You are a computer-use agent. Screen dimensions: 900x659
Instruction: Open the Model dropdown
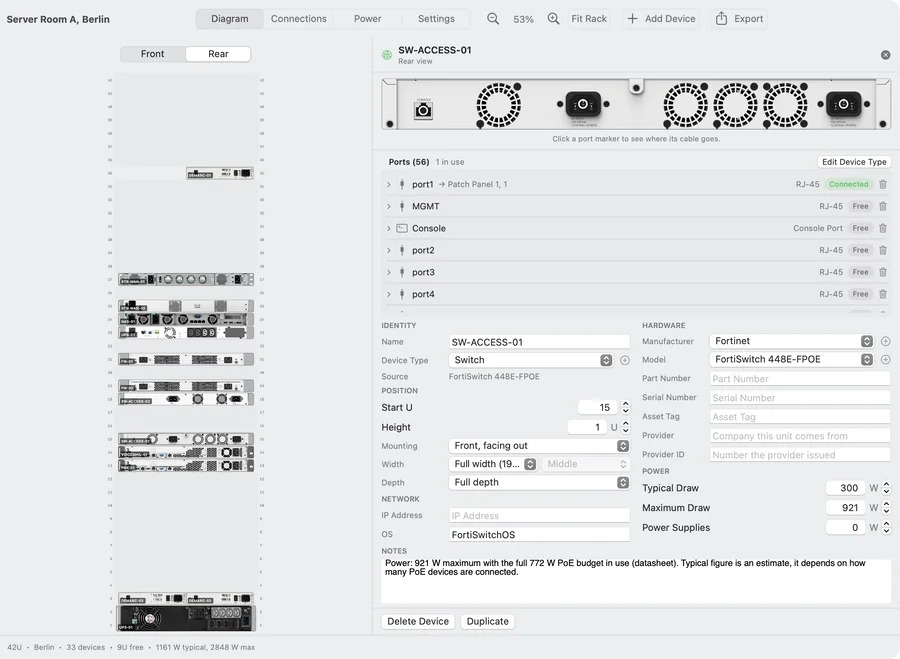(792, 359)
